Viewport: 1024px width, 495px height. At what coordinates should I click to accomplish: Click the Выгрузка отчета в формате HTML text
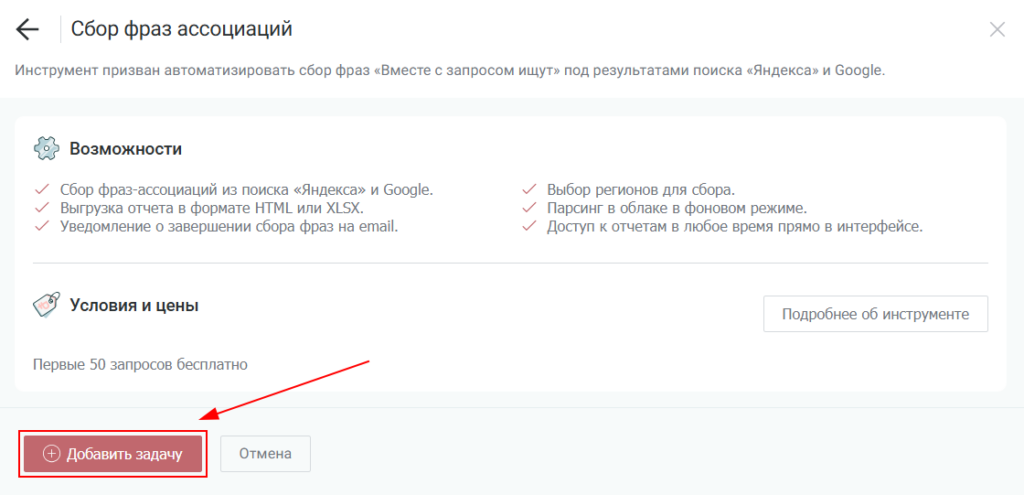[211, 208]
